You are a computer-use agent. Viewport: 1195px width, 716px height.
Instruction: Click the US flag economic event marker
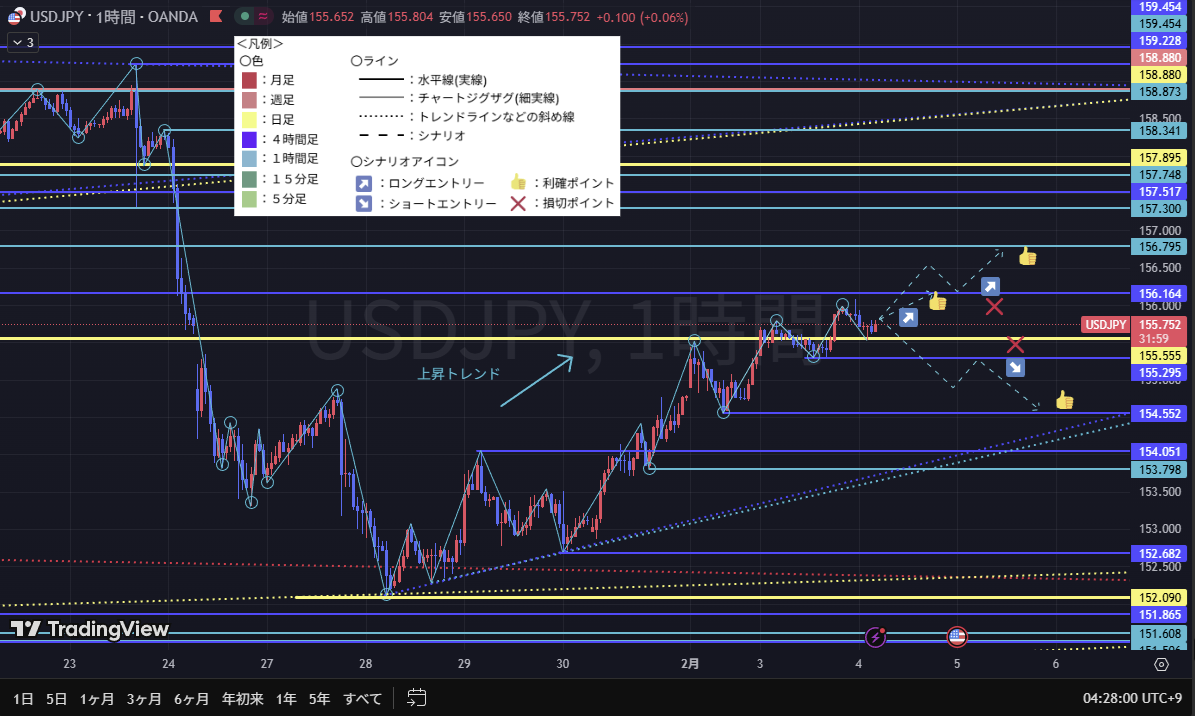pos(957,636)
